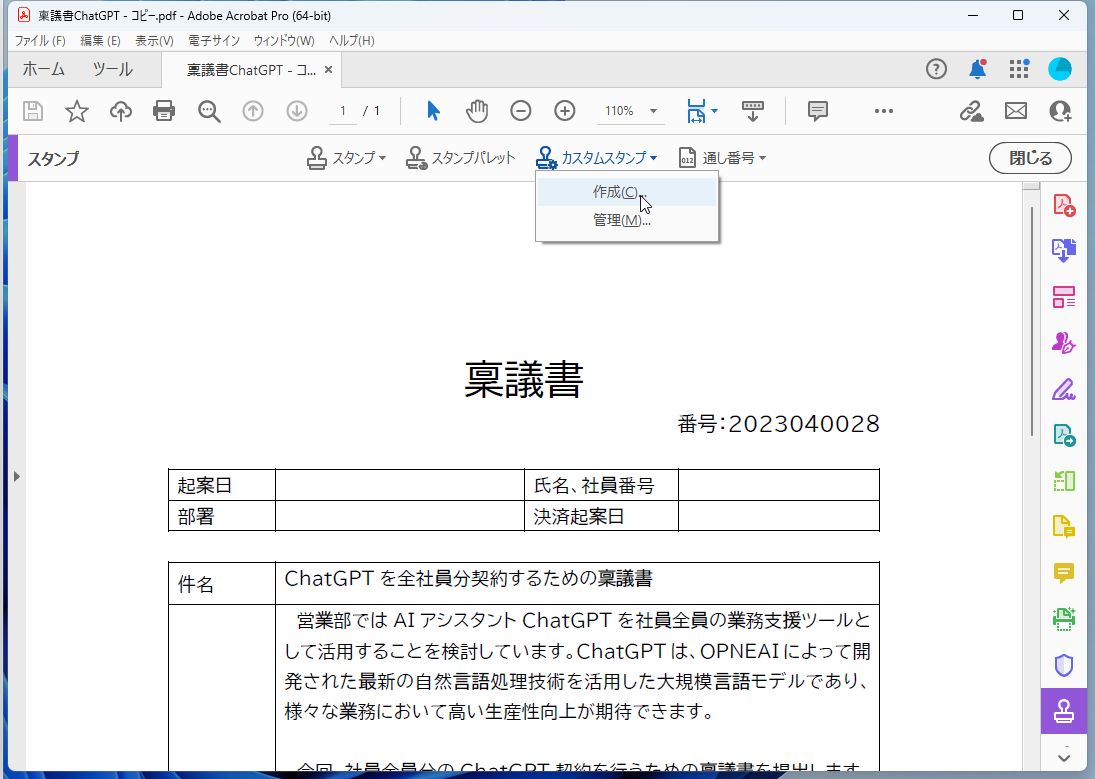Click the cloud upload icon

(x=121, y=111)
